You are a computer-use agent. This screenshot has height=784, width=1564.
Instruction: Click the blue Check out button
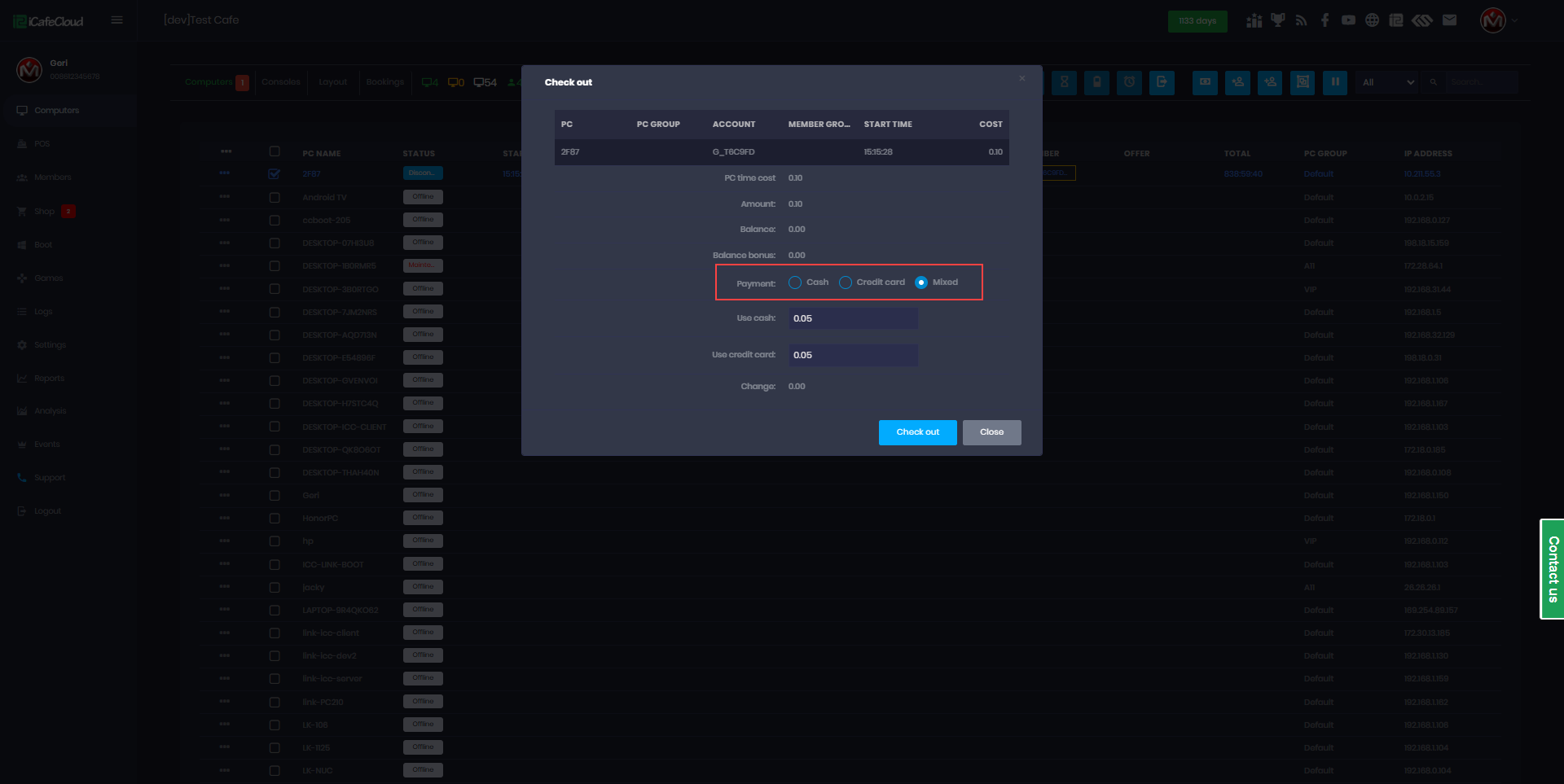(917, 432)
